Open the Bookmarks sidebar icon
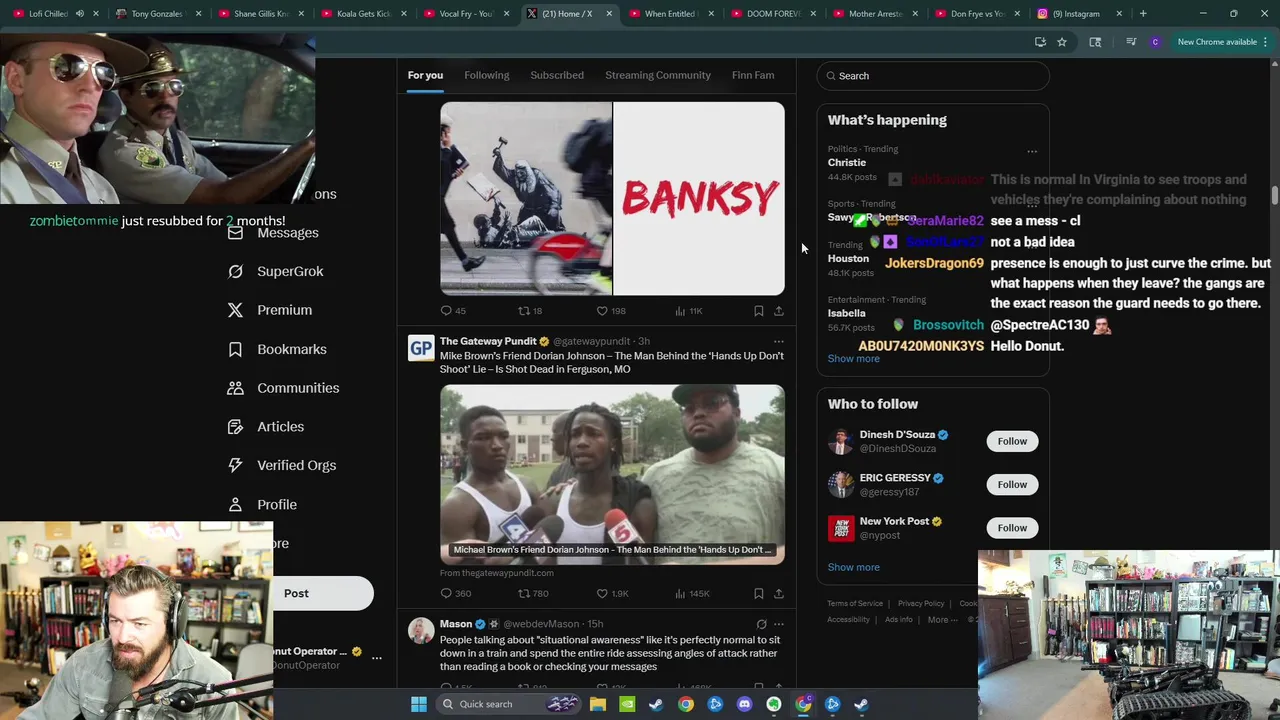The width and height of the screenshot is (1280, 720). tap(235, 349)
